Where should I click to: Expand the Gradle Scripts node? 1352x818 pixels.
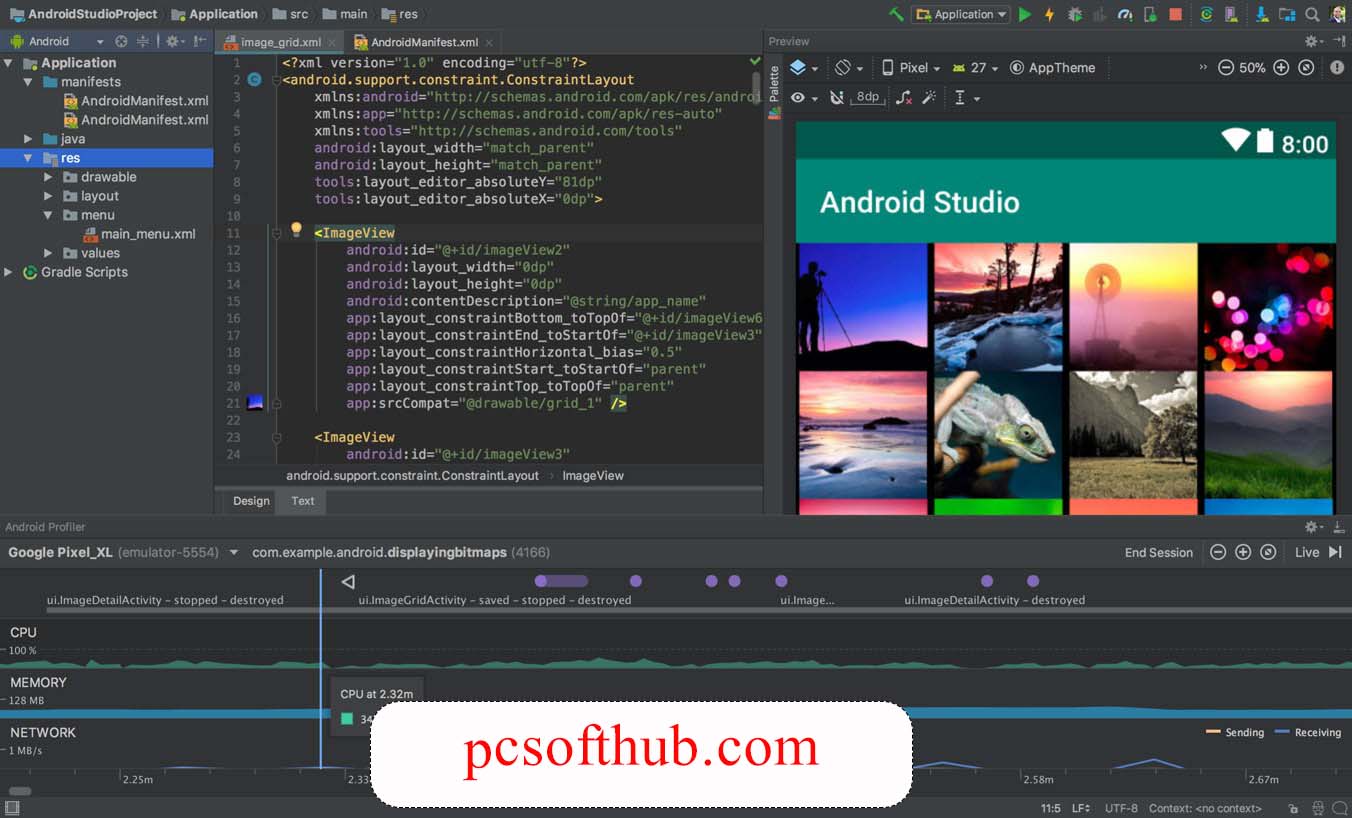(x=9, y=272)
